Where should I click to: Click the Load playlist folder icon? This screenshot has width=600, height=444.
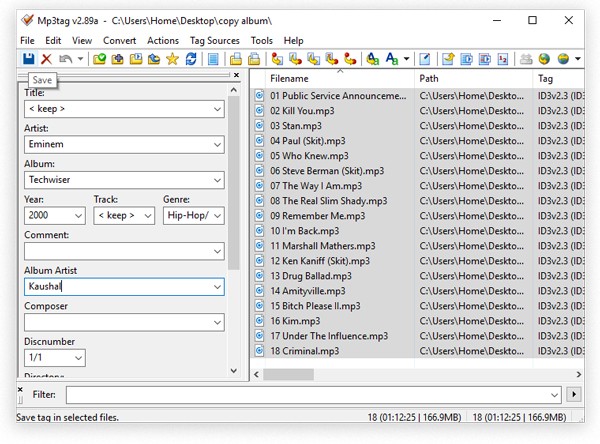point(136,59)
